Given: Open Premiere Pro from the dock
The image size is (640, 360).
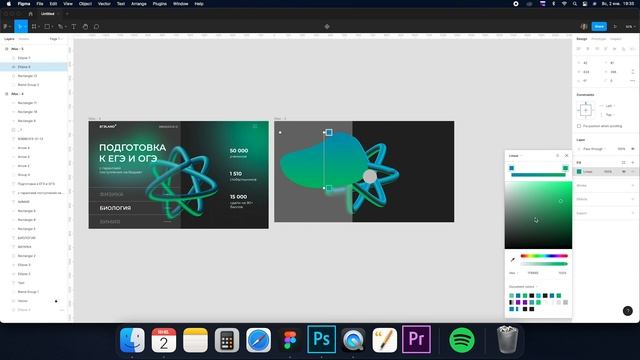Looking at the screenshot, I should pyautogui.click(x=416, y=340).
